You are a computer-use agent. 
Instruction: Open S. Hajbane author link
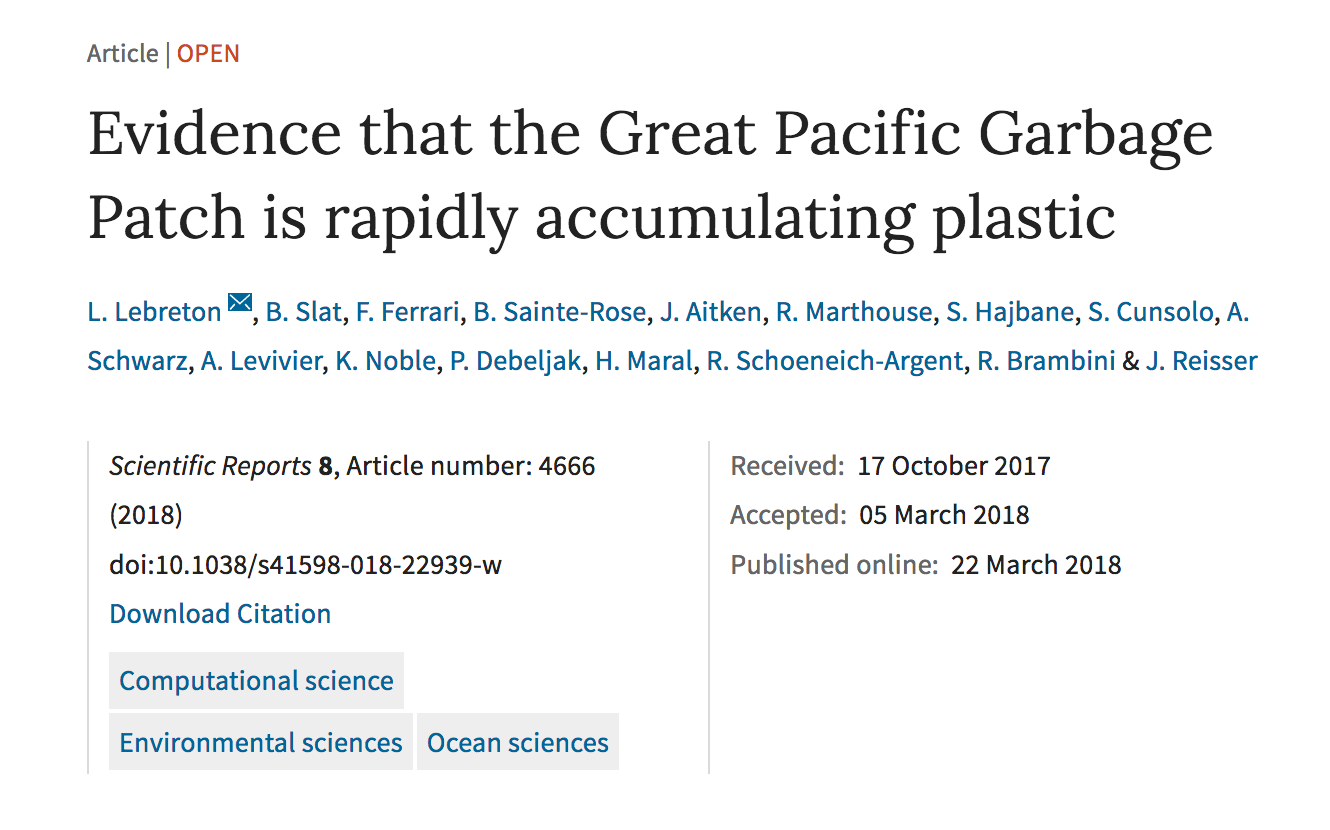tap(1010, 312)
